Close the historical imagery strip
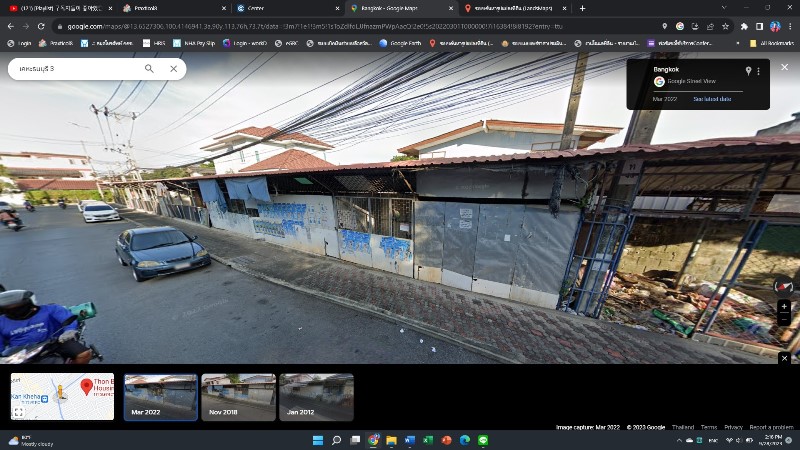This screenshot has height=450, width=800. 785,358
